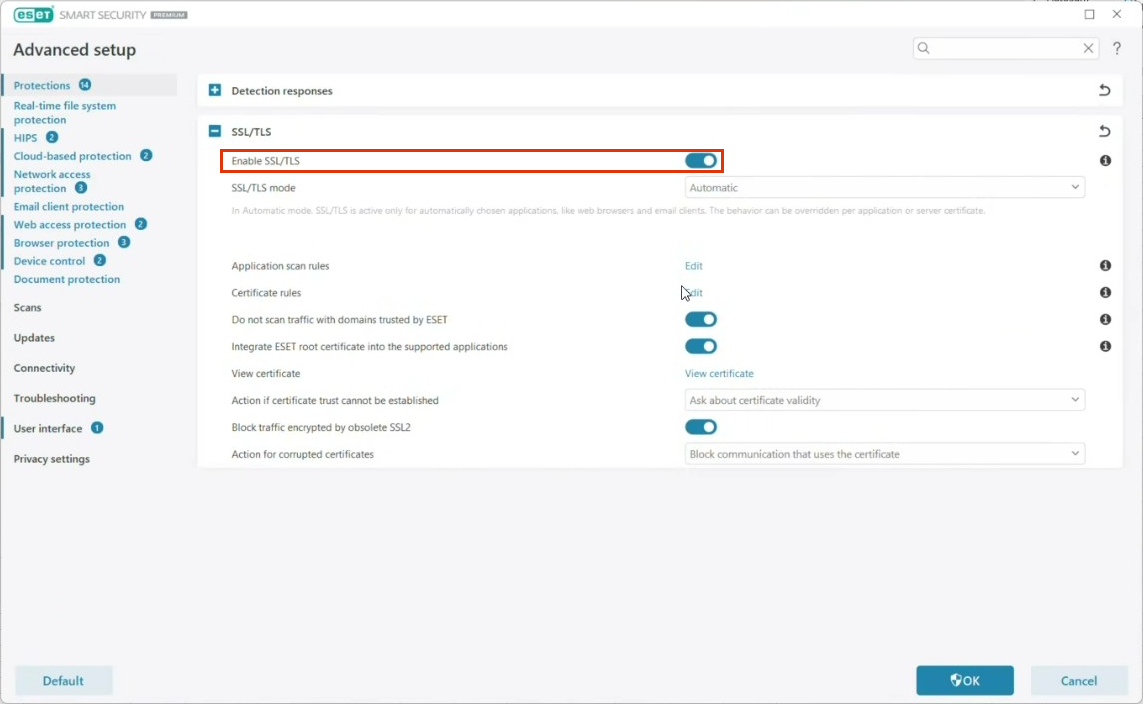Click the User interface 1 badge

(97, 428)
